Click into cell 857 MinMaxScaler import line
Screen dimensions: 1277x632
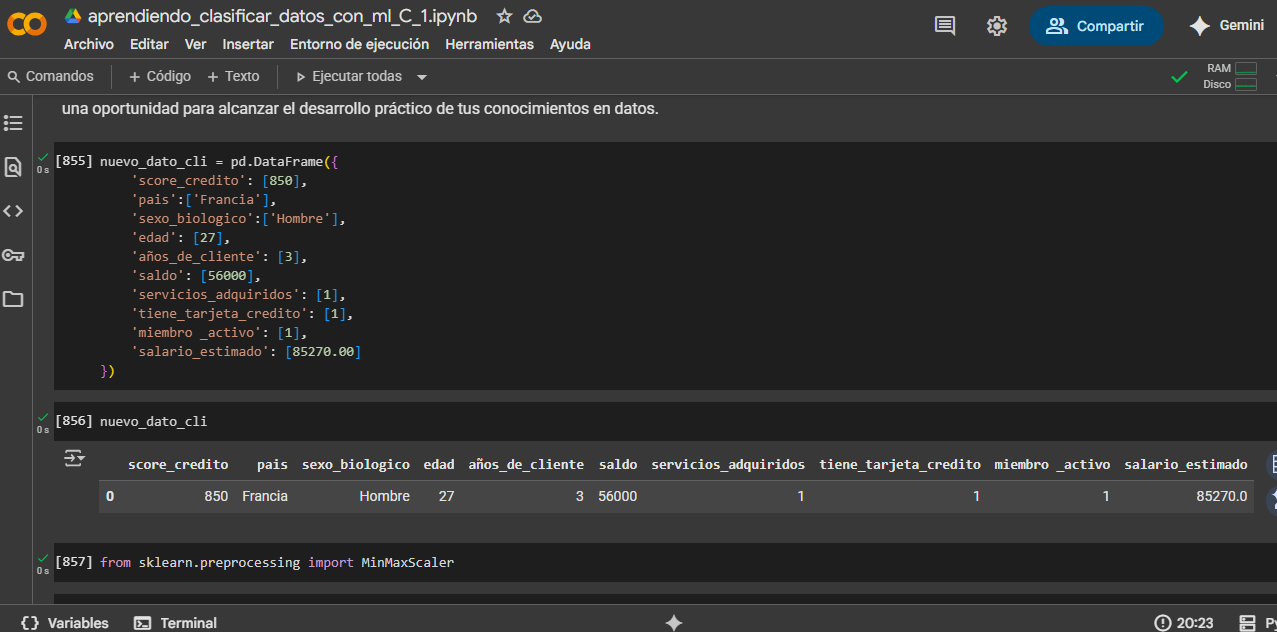click(277, 563)
